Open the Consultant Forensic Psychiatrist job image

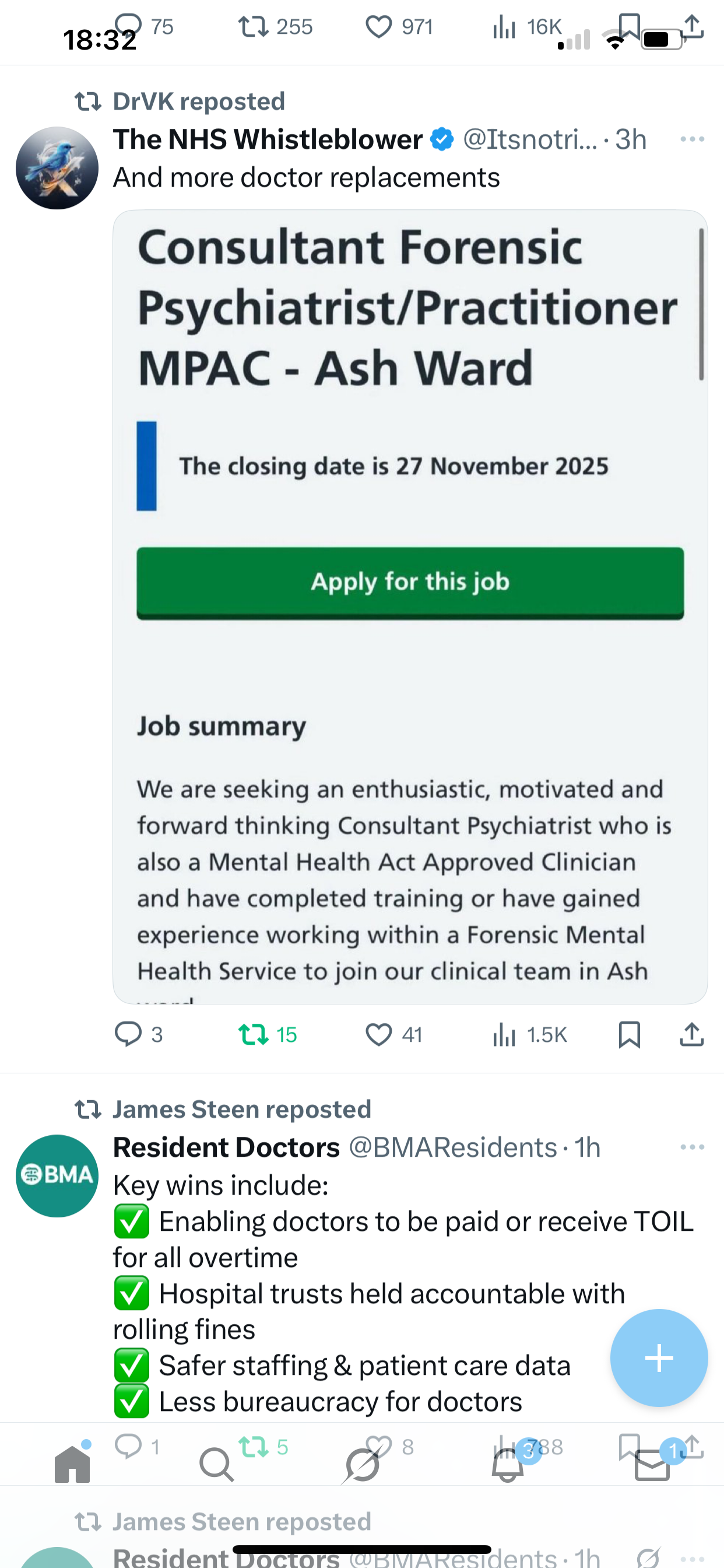pos(410,606)
